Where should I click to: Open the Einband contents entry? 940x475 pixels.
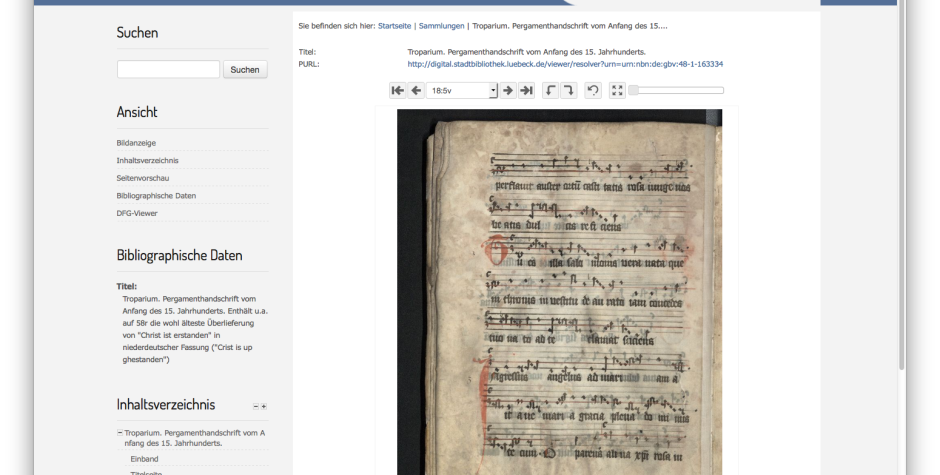tap(144, 459)
